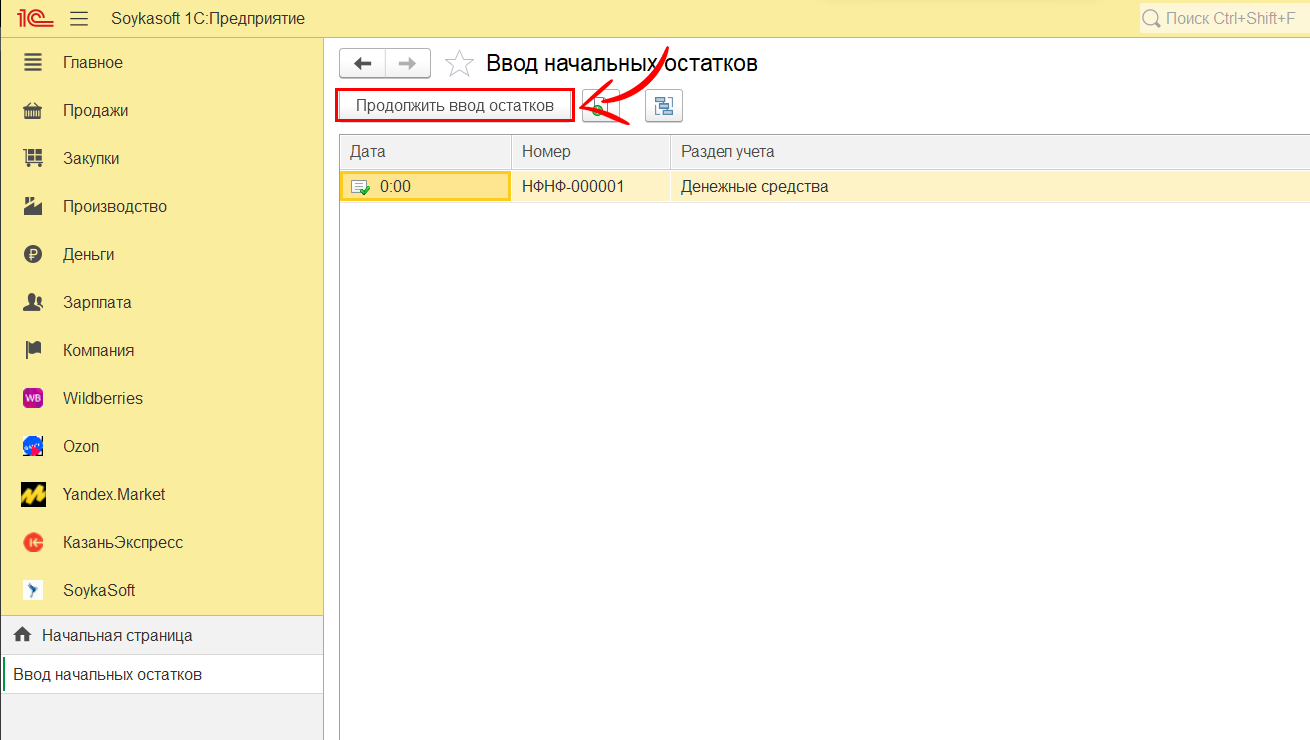Click the Yandex.Market icon
1310x740 pixels.
(x=33, y=494)
